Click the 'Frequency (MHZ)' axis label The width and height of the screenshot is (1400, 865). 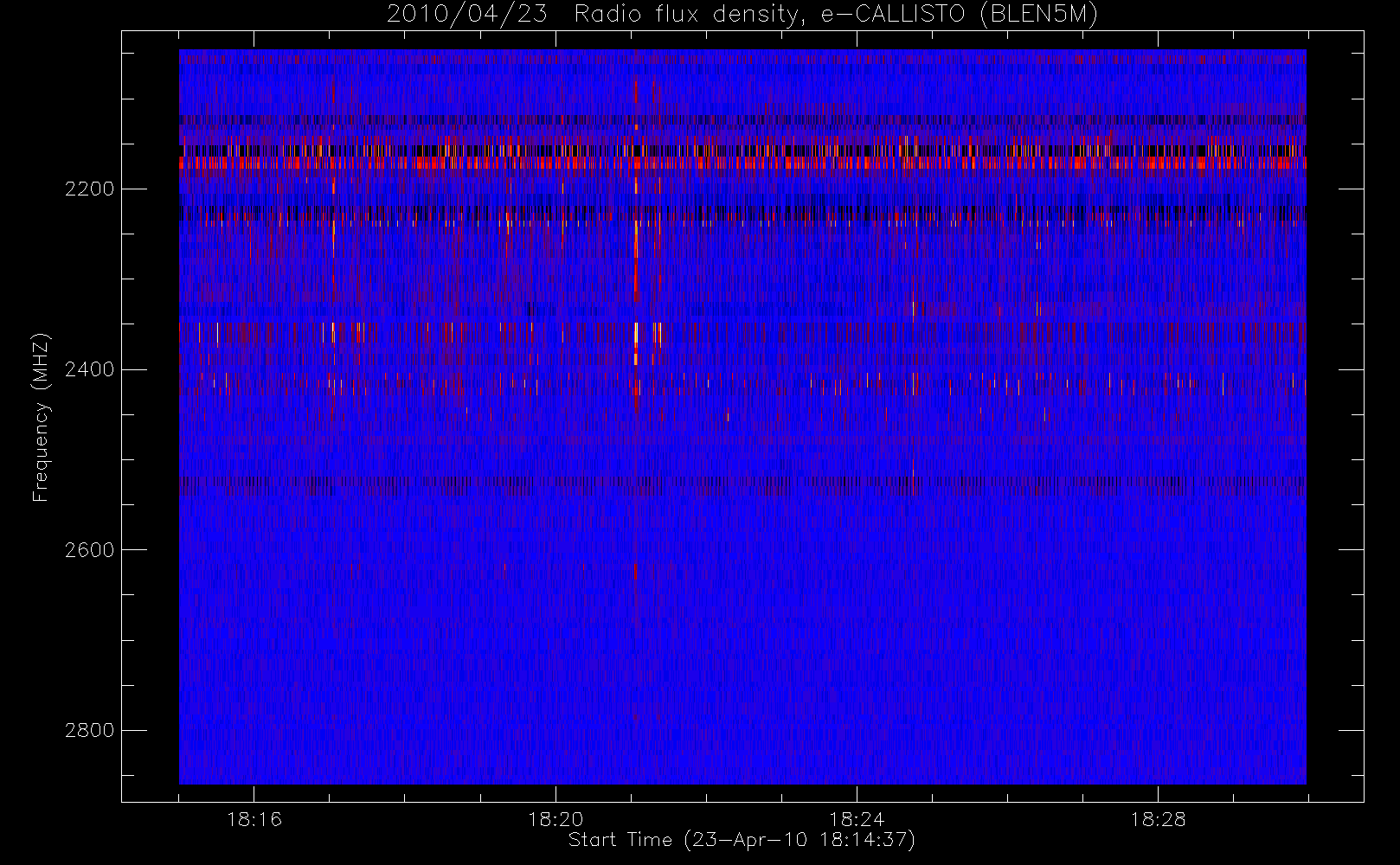pos(40,417)
